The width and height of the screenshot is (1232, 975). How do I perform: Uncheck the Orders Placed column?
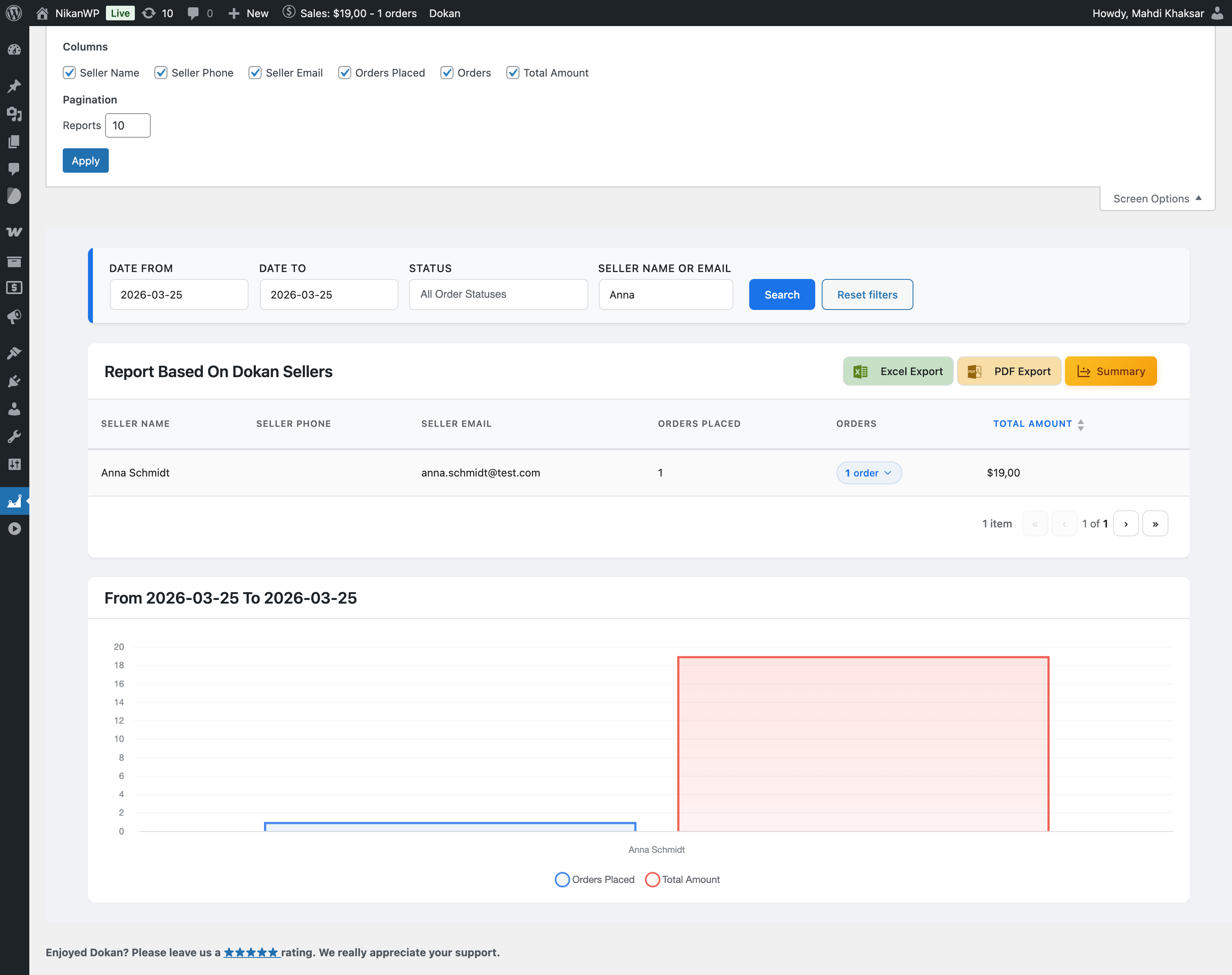(345, 72)
